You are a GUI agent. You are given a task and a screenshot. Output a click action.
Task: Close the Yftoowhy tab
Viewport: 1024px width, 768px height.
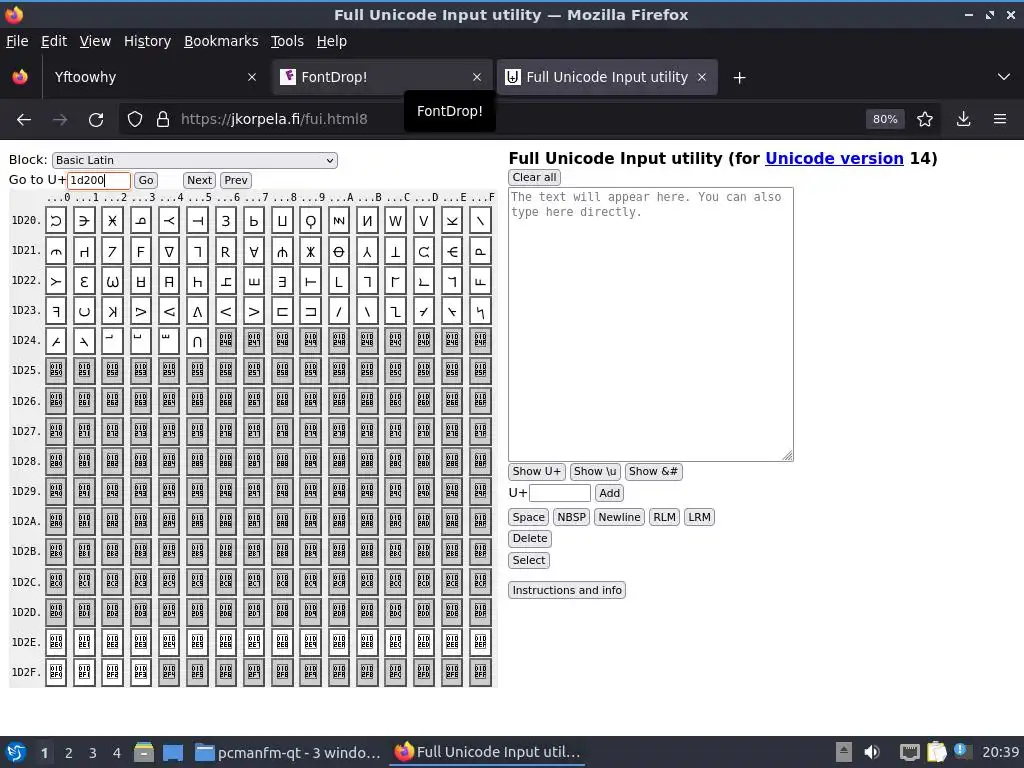[x=252, y=77]
